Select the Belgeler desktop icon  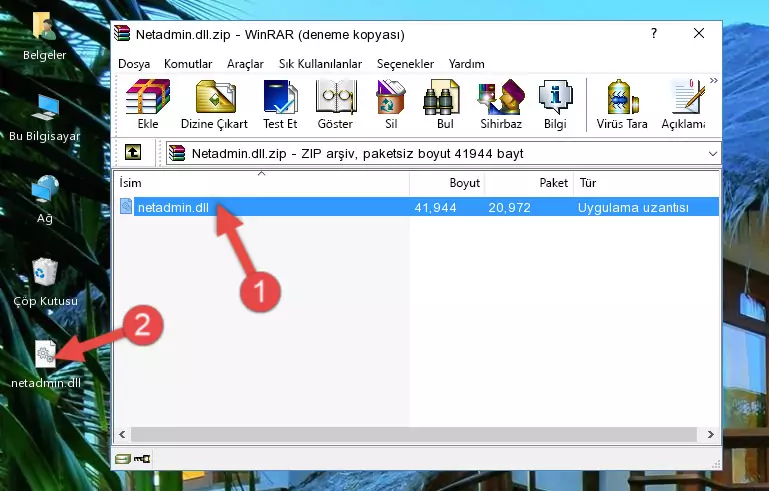tap(45, 36)
